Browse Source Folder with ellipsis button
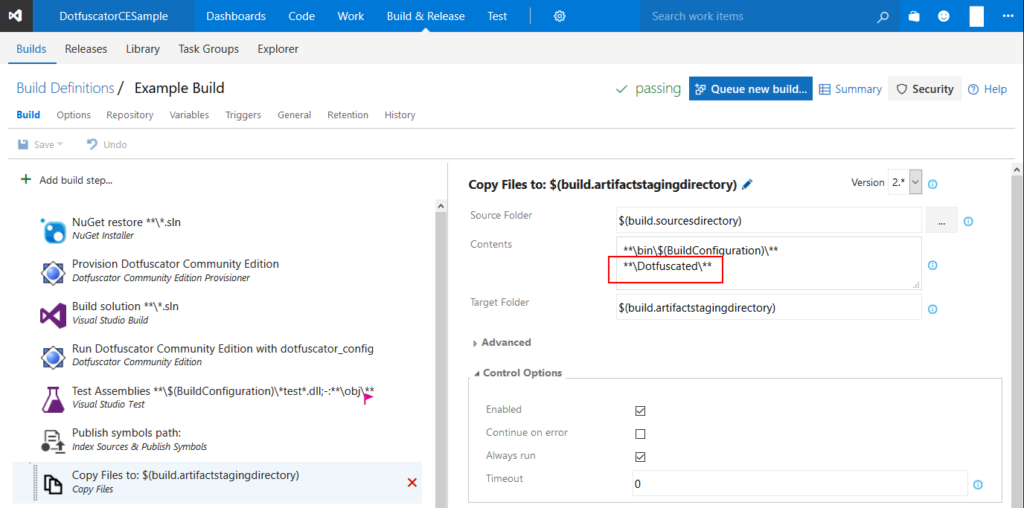Screen dimensions: 1024x508 (x=942, y=221)
